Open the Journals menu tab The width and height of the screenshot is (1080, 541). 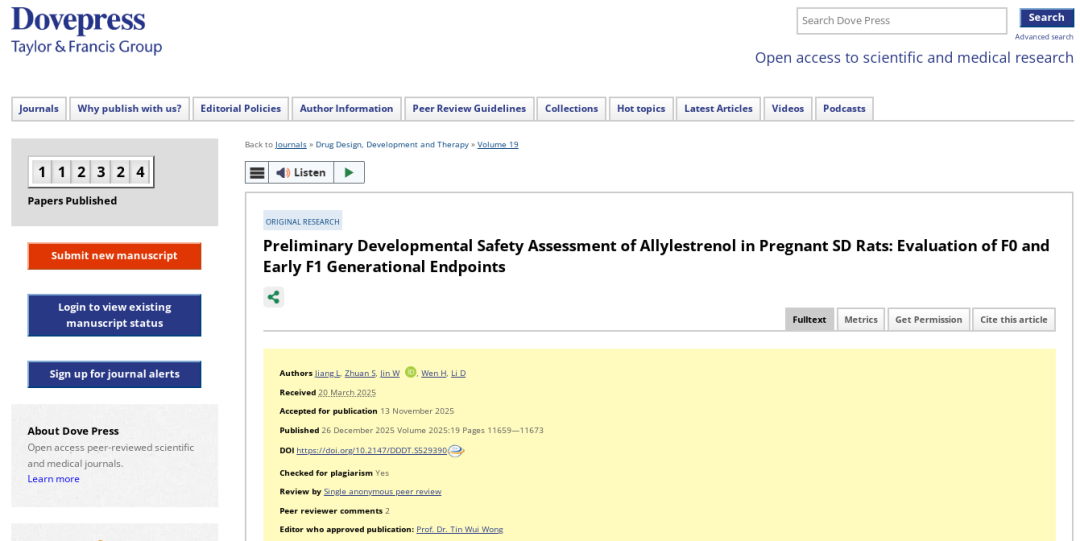point(39,109)
